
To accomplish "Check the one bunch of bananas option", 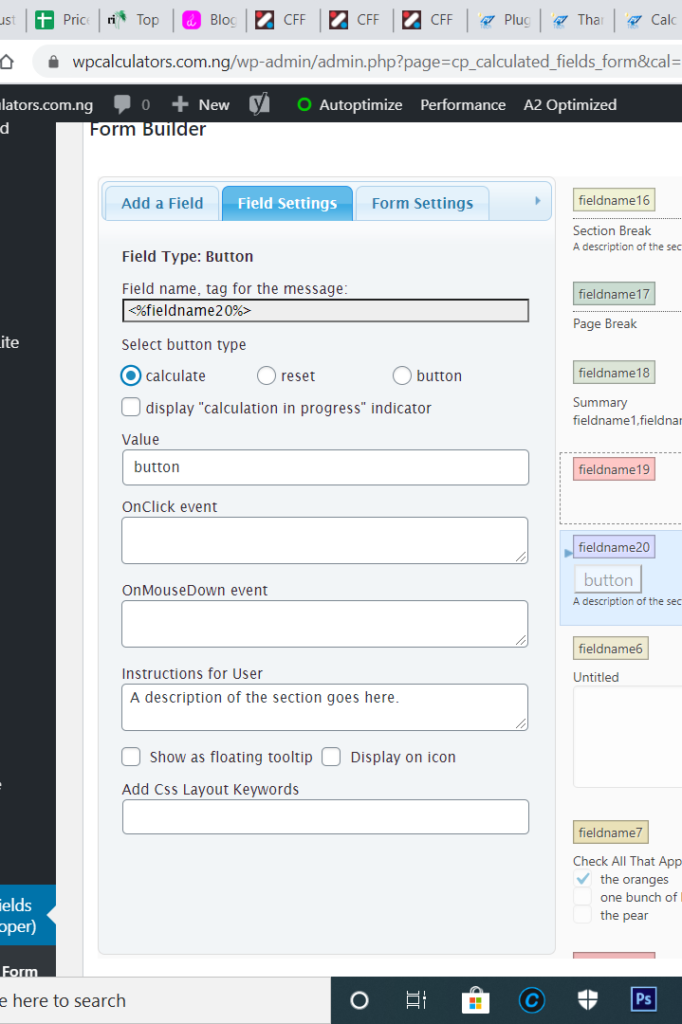I will (x=583, y=897).
